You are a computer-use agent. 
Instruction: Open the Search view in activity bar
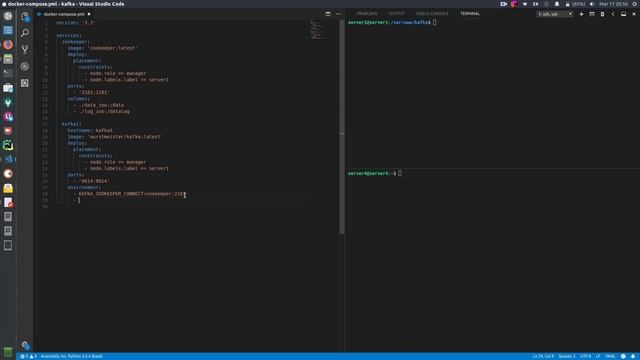(25, 33)
